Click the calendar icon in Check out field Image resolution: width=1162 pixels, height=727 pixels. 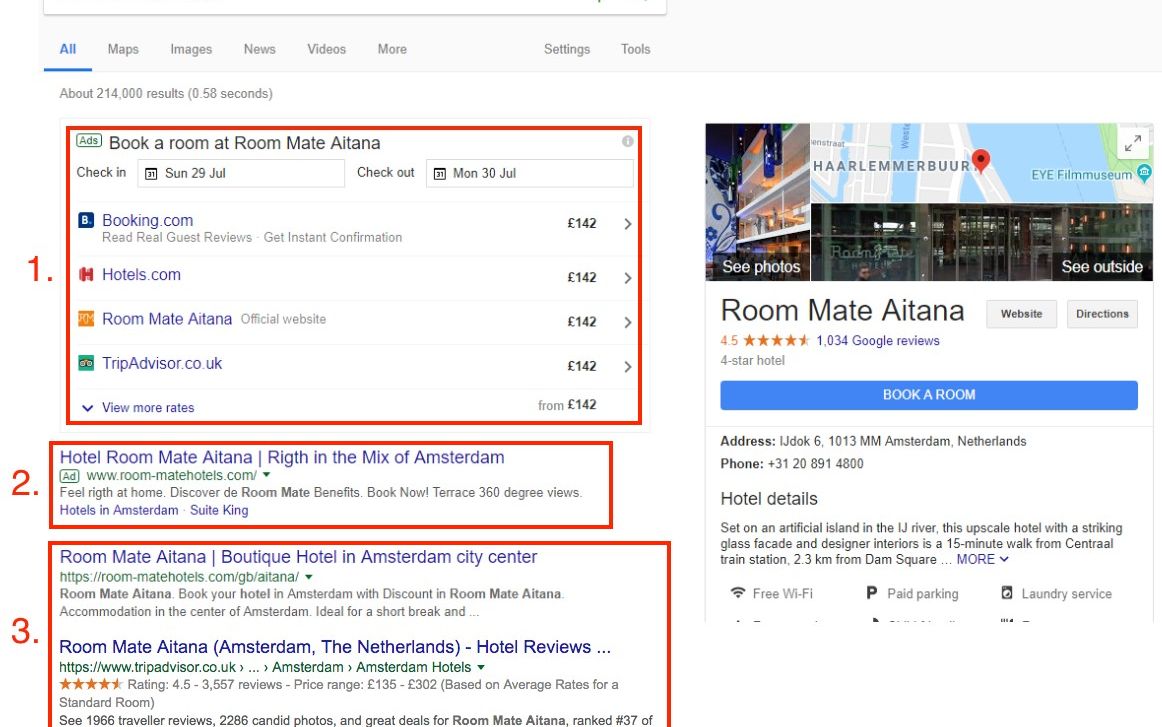[439, 173]
